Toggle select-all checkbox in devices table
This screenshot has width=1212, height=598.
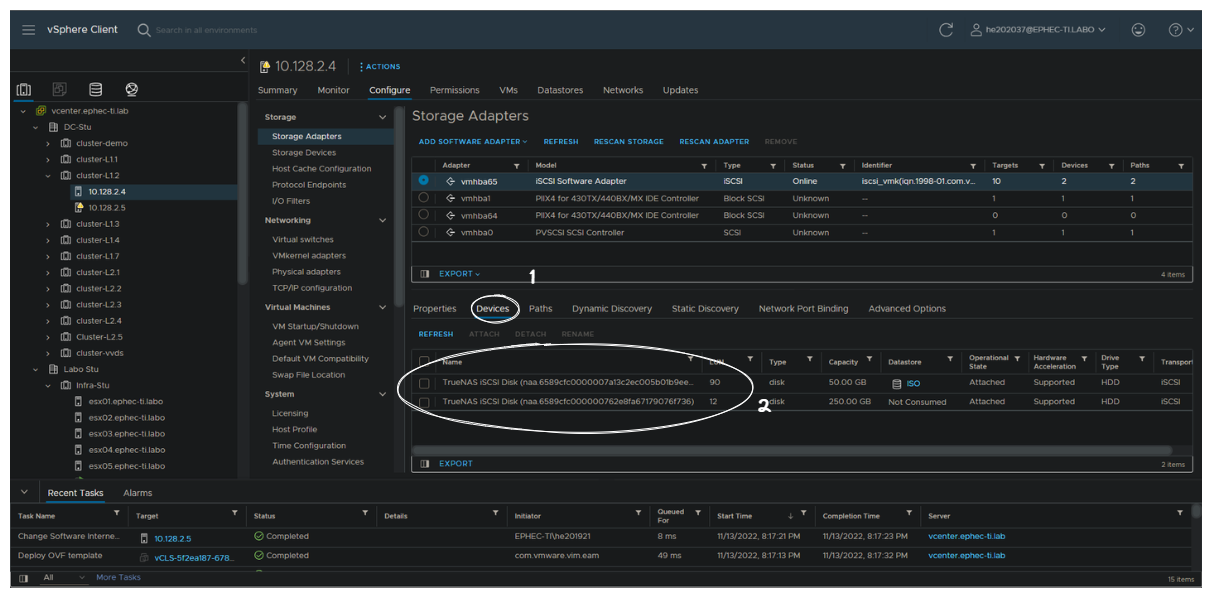tap(425, 361)
